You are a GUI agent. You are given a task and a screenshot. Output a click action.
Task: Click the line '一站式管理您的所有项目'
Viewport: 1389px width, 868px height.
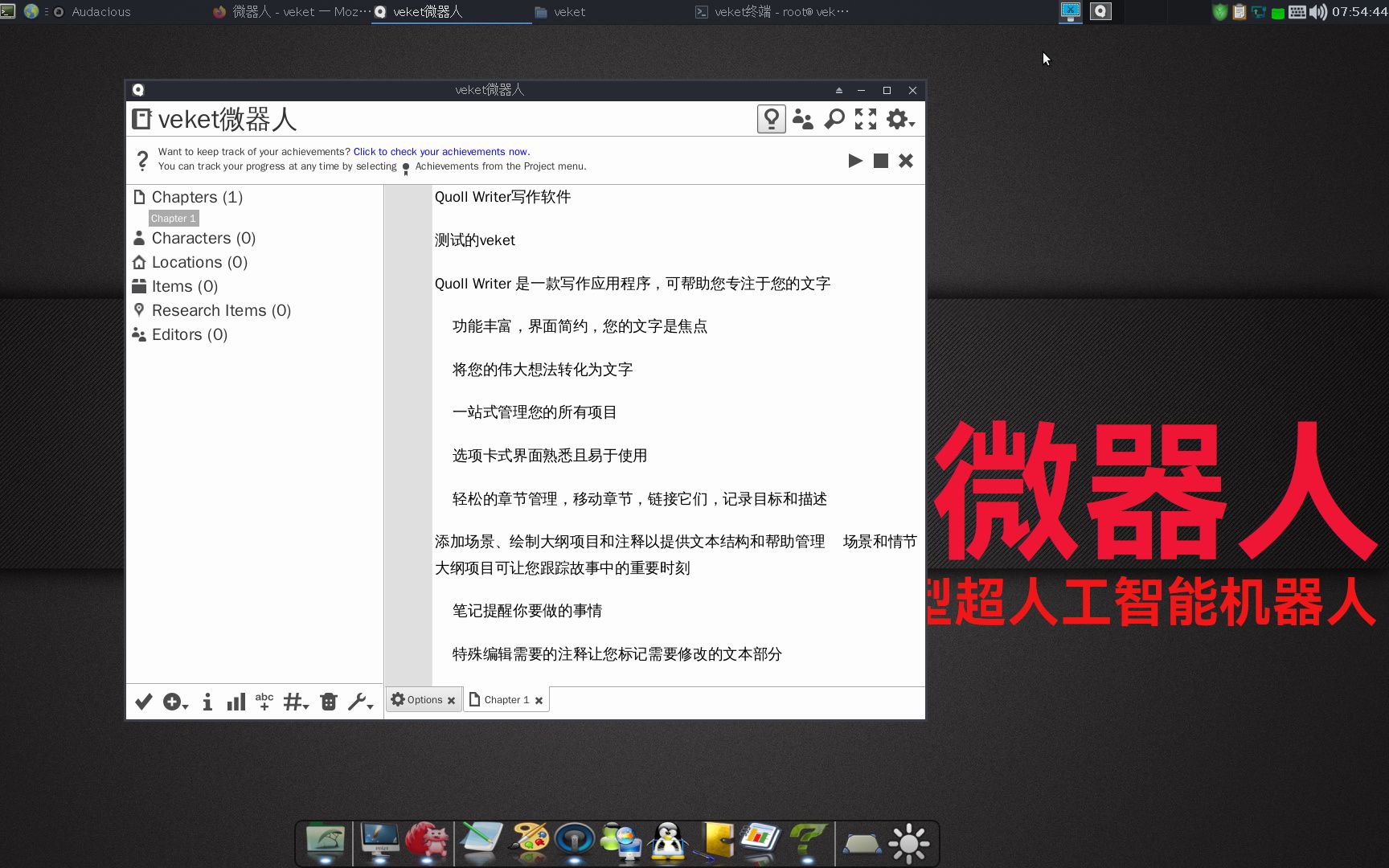click(x=535, y=412)
